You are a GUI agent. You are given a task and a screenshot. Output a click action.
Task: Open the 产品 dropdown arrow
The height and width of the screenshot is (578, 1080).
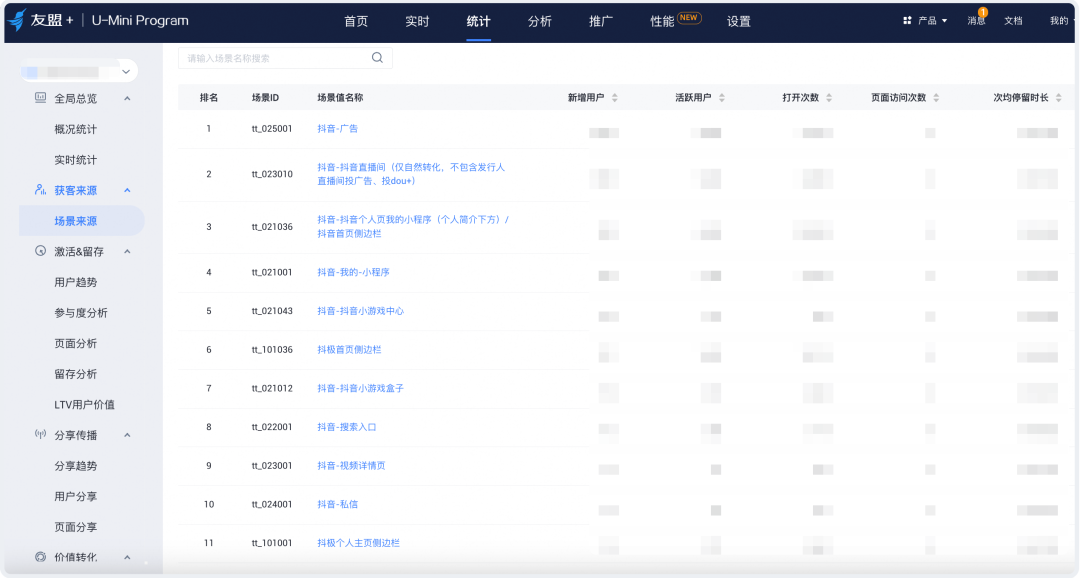[x=944, y=21]
